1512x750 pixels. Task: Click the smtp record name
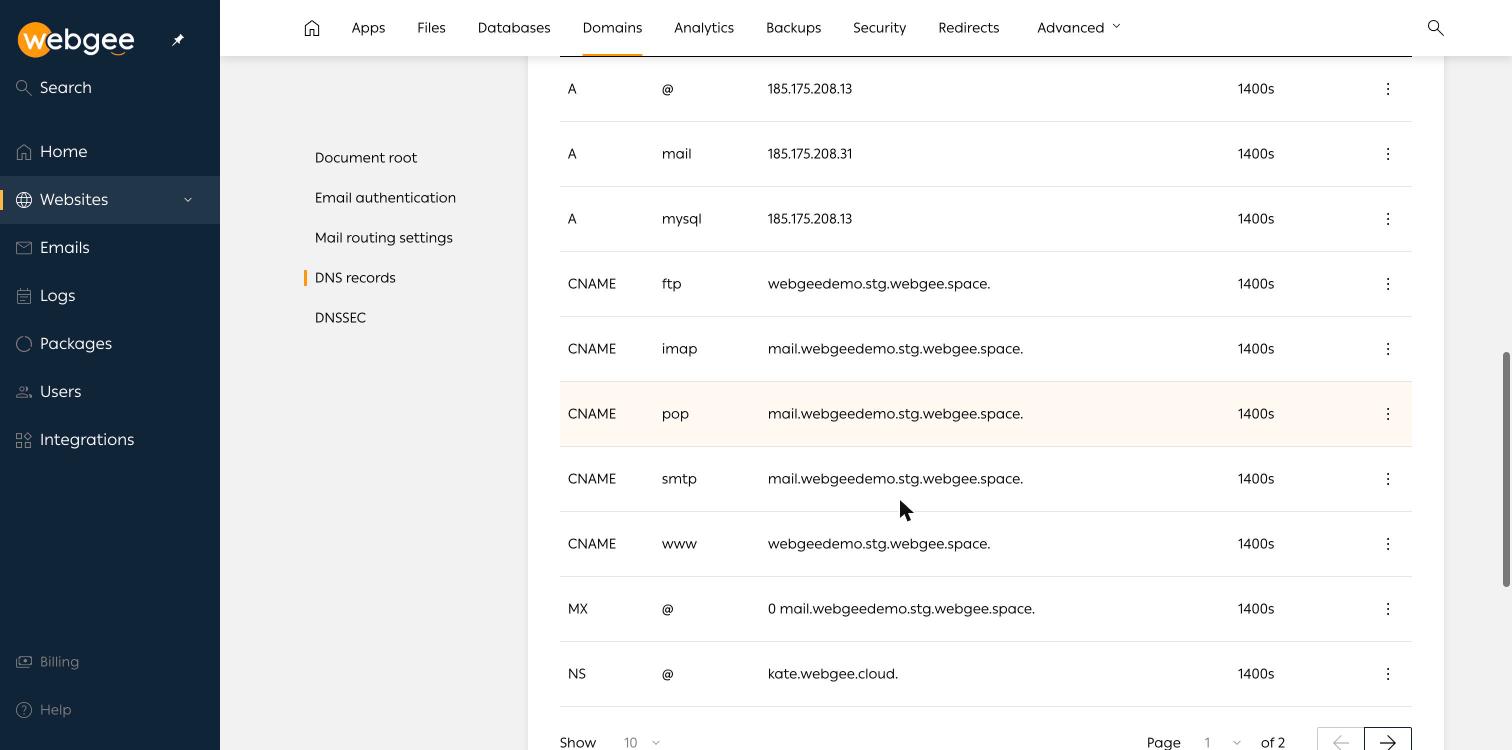coord(679,479)
